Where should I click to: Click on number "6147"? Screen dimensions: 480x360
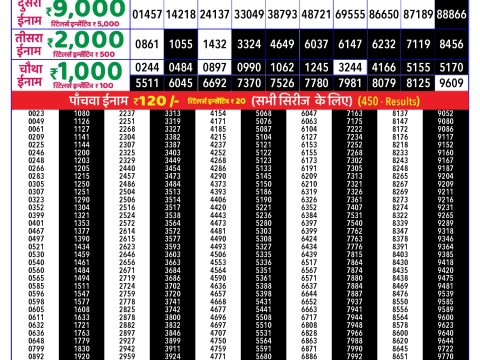(350, 44)
